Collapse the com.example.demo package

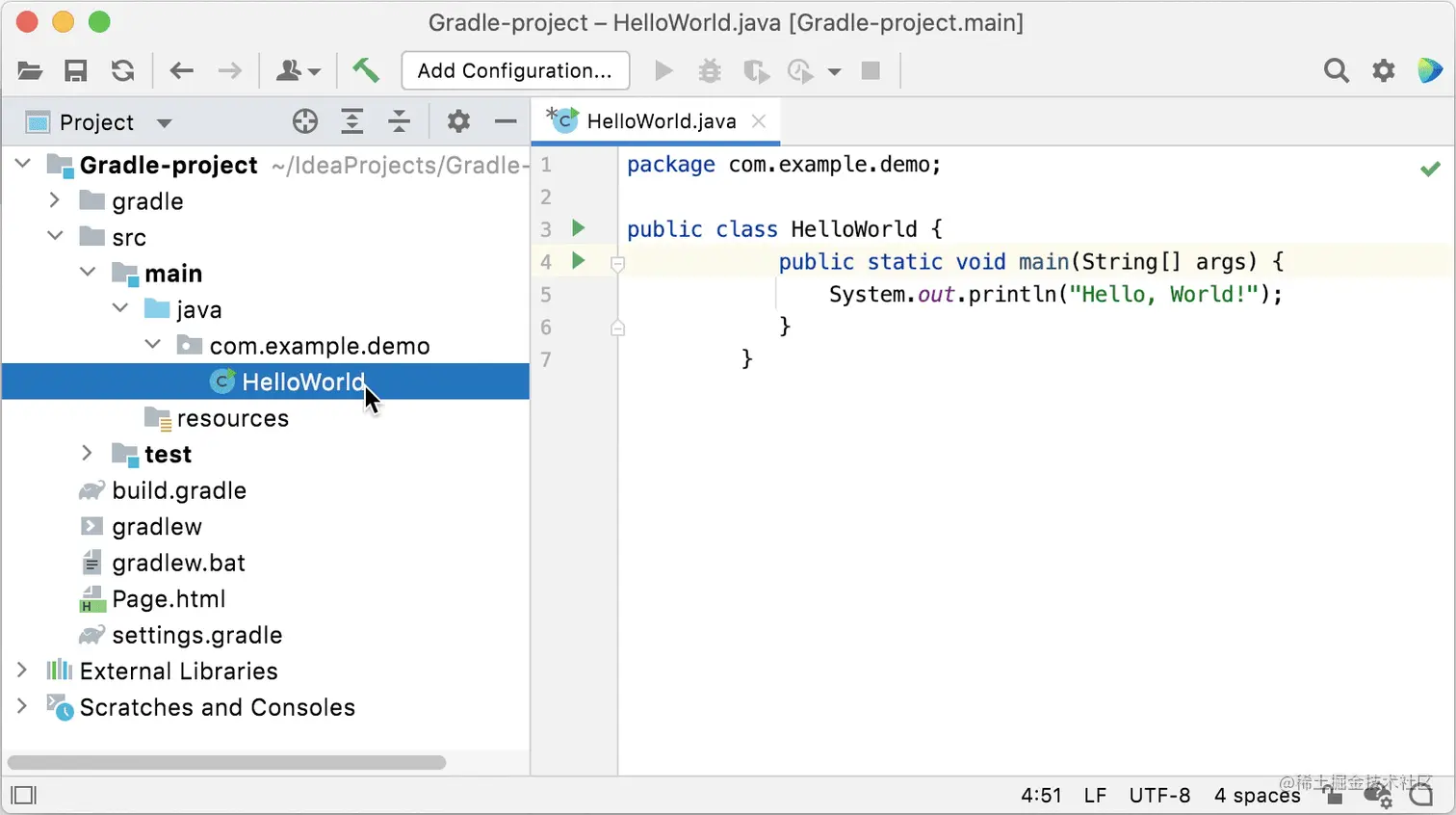point(153,344)
